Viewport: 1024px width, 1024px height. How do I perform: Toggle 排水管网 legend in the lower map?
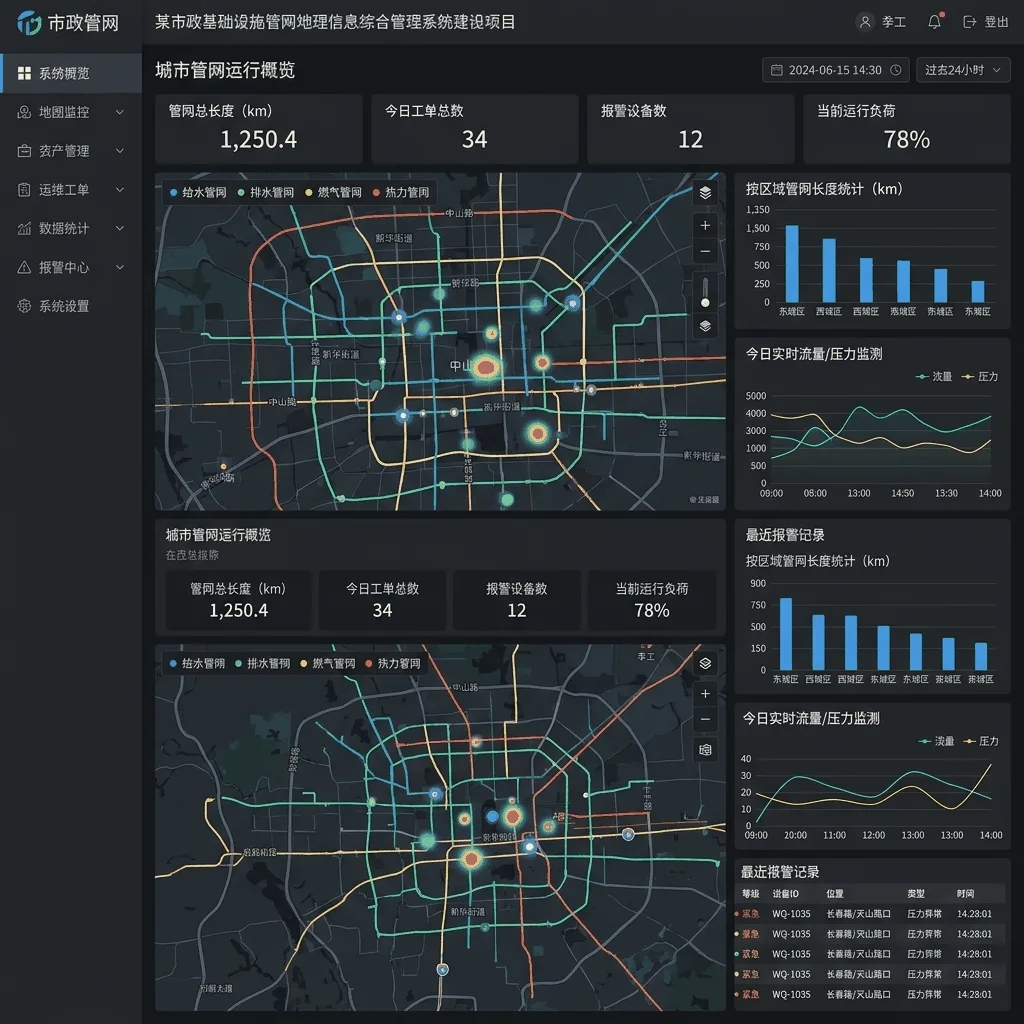click(263, 664)
